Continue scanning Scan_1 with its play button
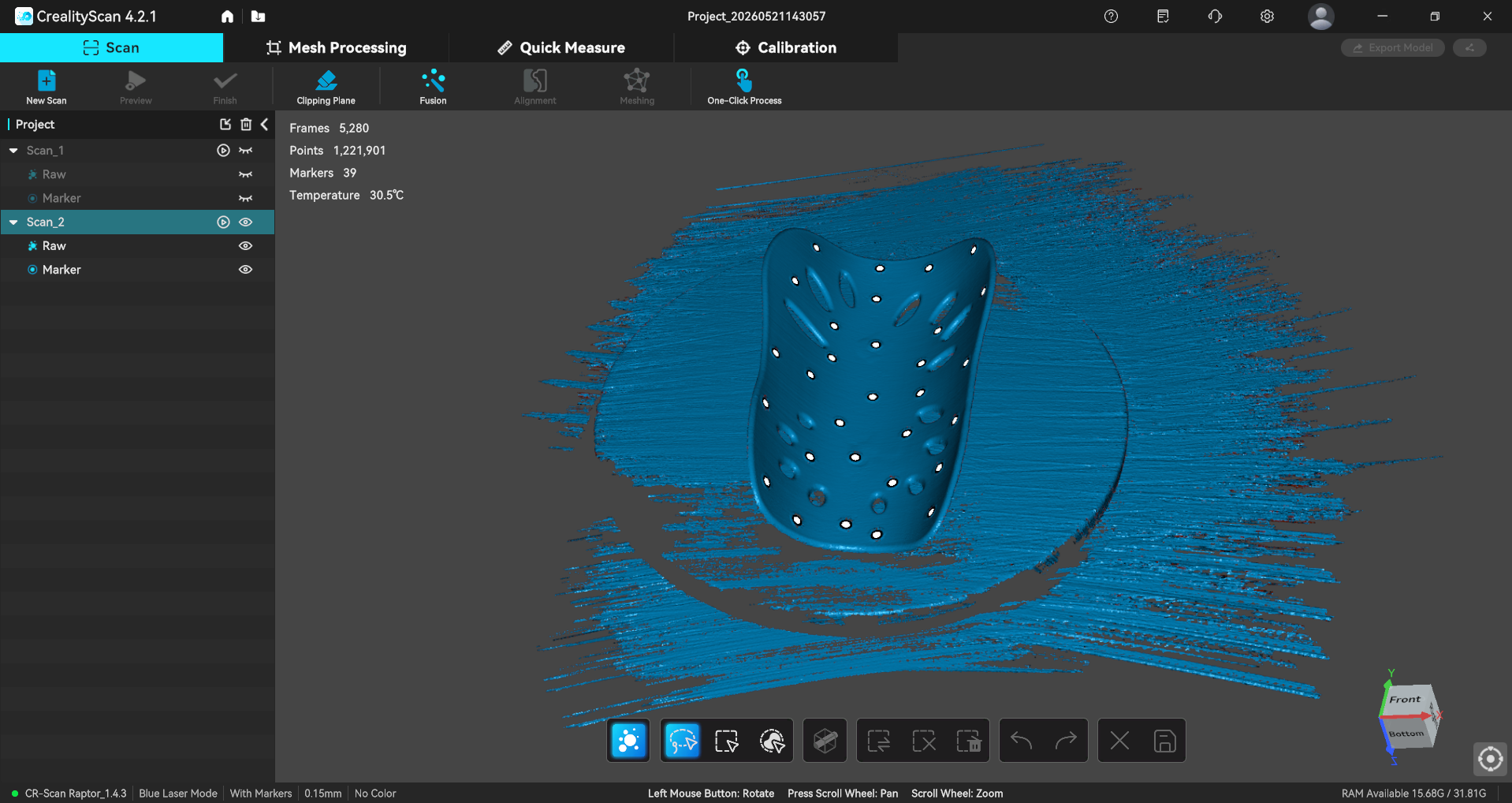The height and width of the screenshot is (803, 1512). coord(223,150)
